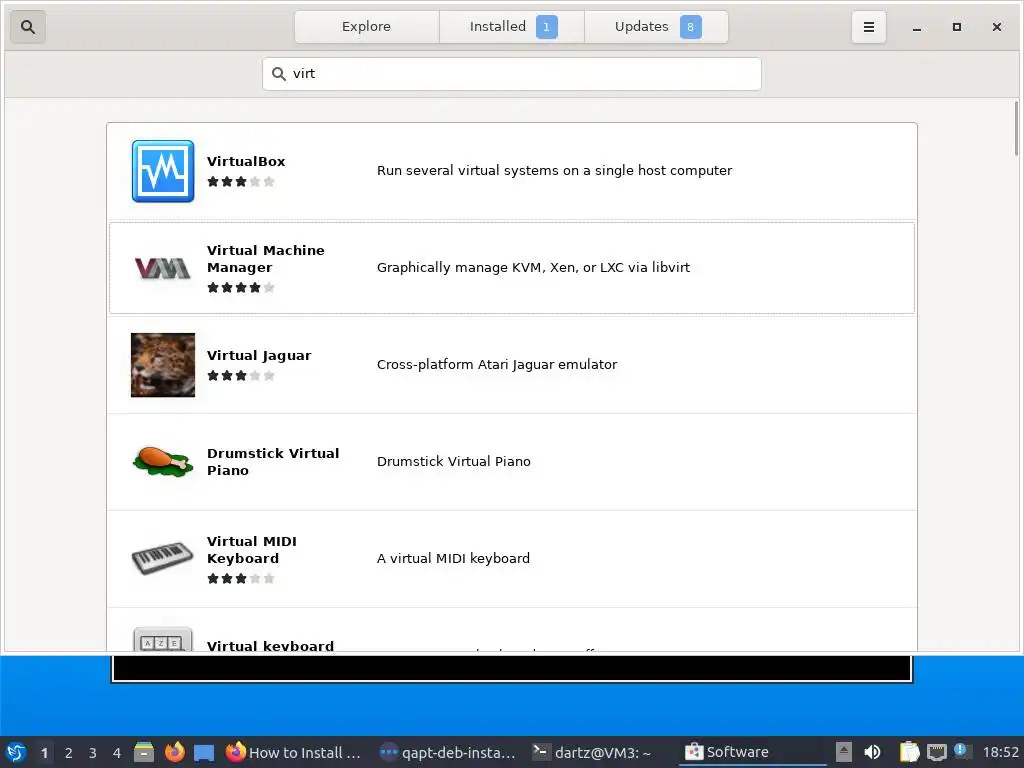This screenshot has height=768, width=1024.
Task: Open the hamburger main menu
Action: [x=869, y=27]
